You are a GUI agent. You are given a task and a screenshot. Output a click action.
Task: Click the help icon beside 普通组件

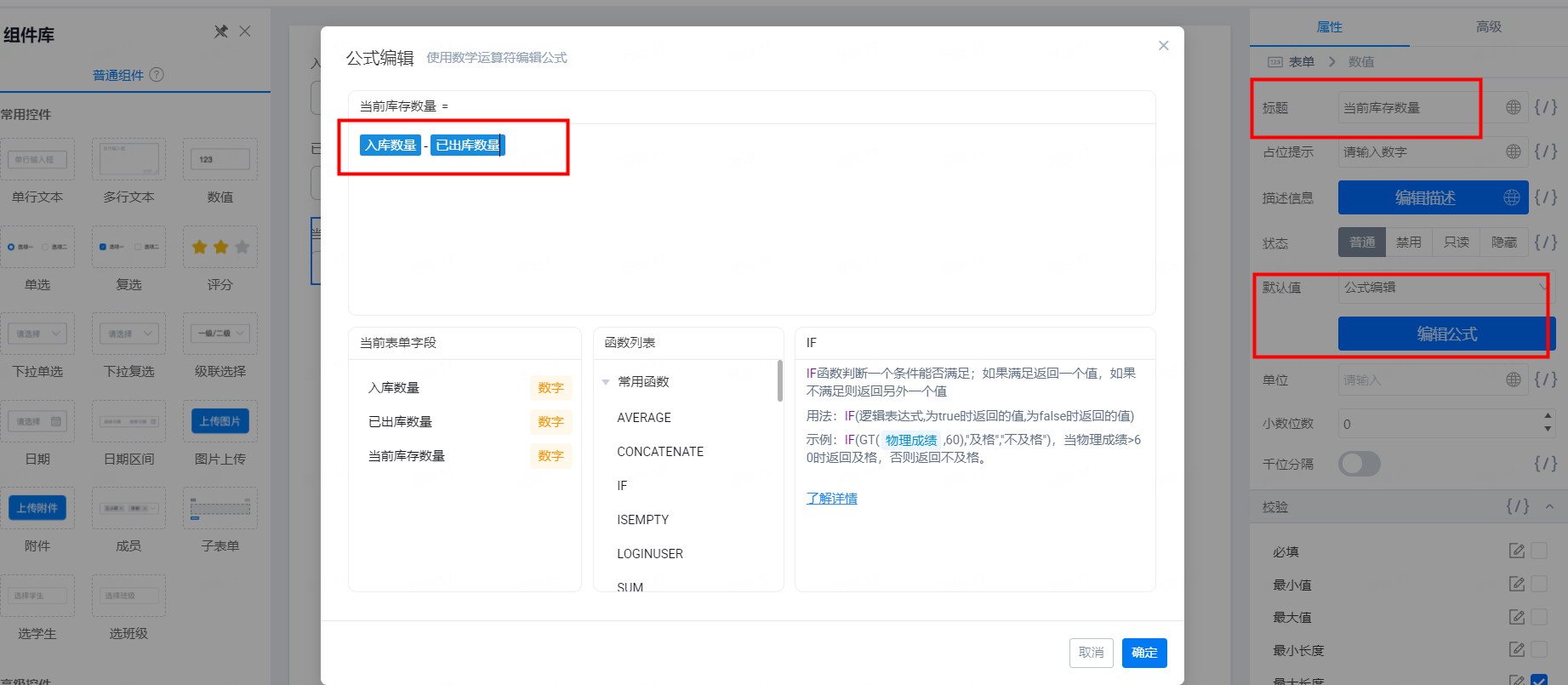157,75
